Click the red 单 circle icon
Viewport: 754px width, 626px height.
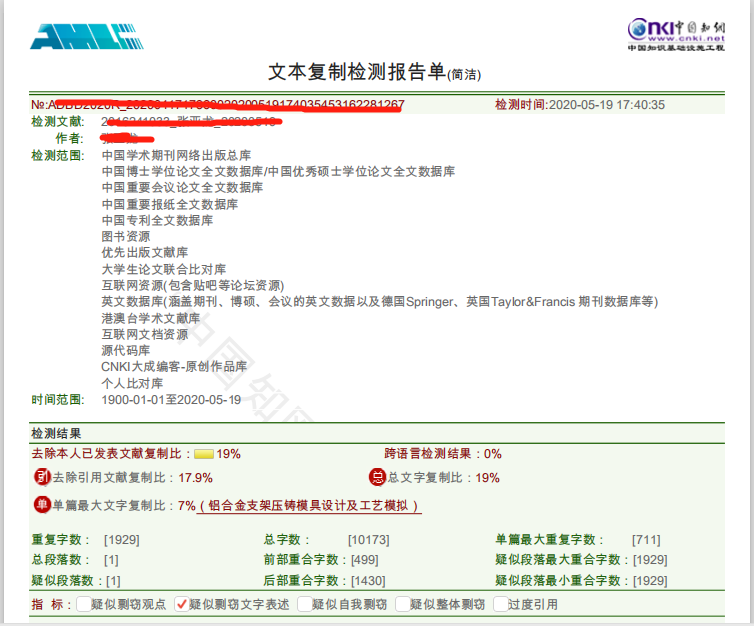click(42, 505)
